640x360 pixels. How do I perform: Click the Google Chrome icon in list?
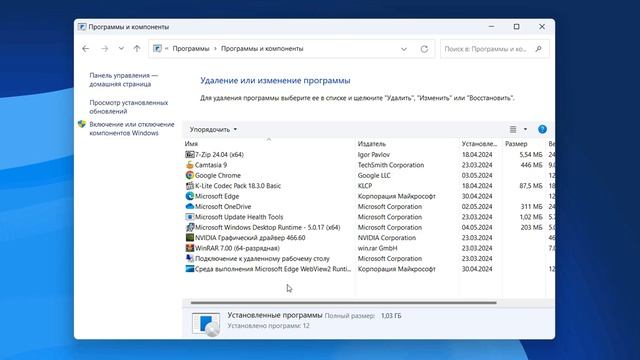click(189, 176)
